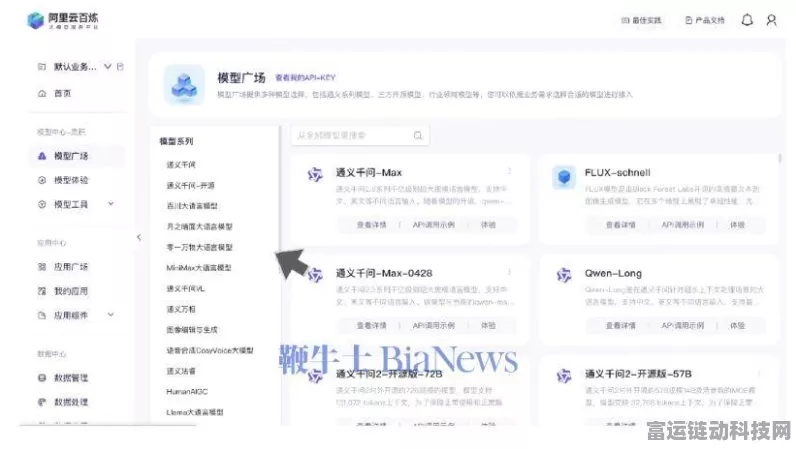The image size is (796, 449).
Task: Open API调用示例 for 通义千问-Max
Action: [x=434, y=224]
